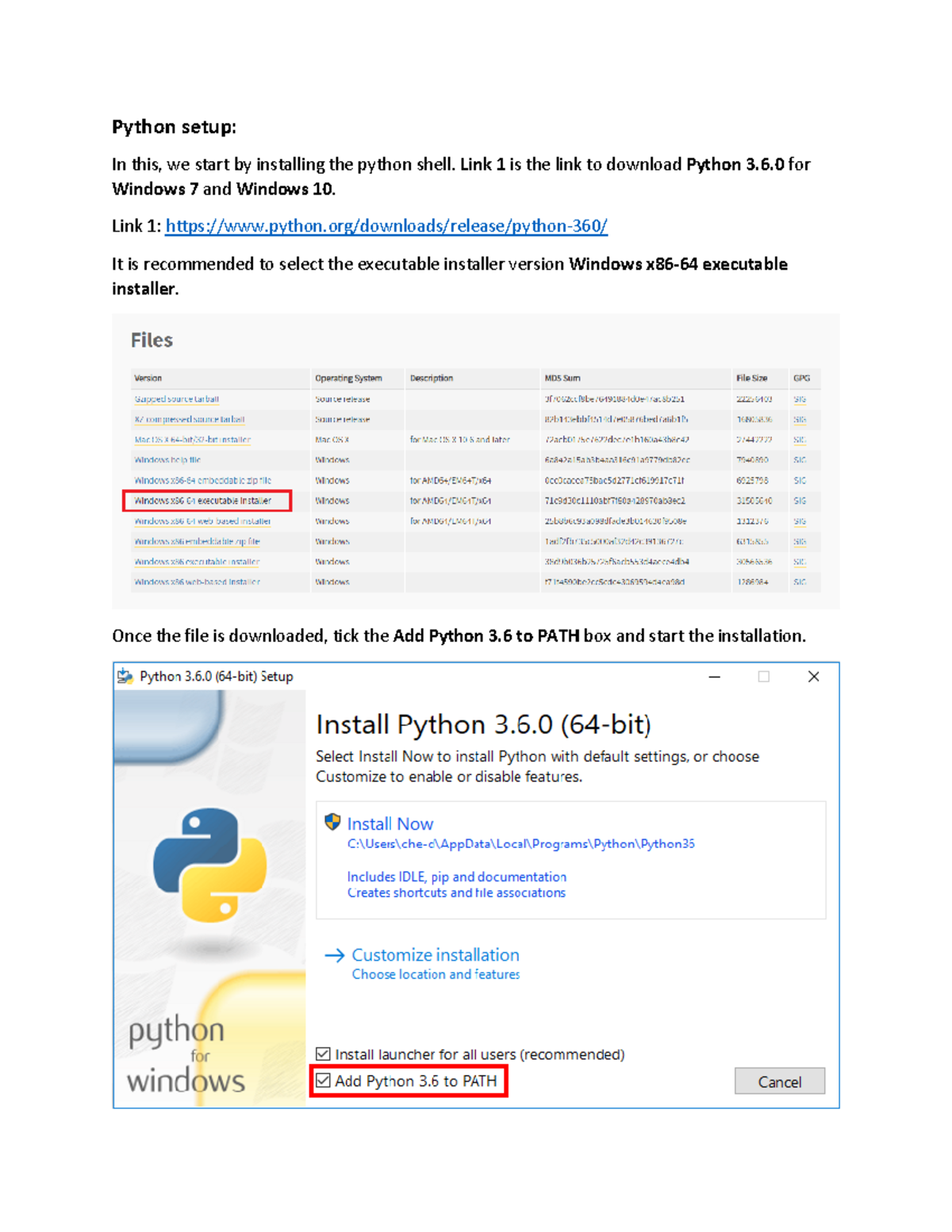The image size is (952, 1232).
Task: Download the XZ compressed source tarball
Action: [x=190, y=419]
